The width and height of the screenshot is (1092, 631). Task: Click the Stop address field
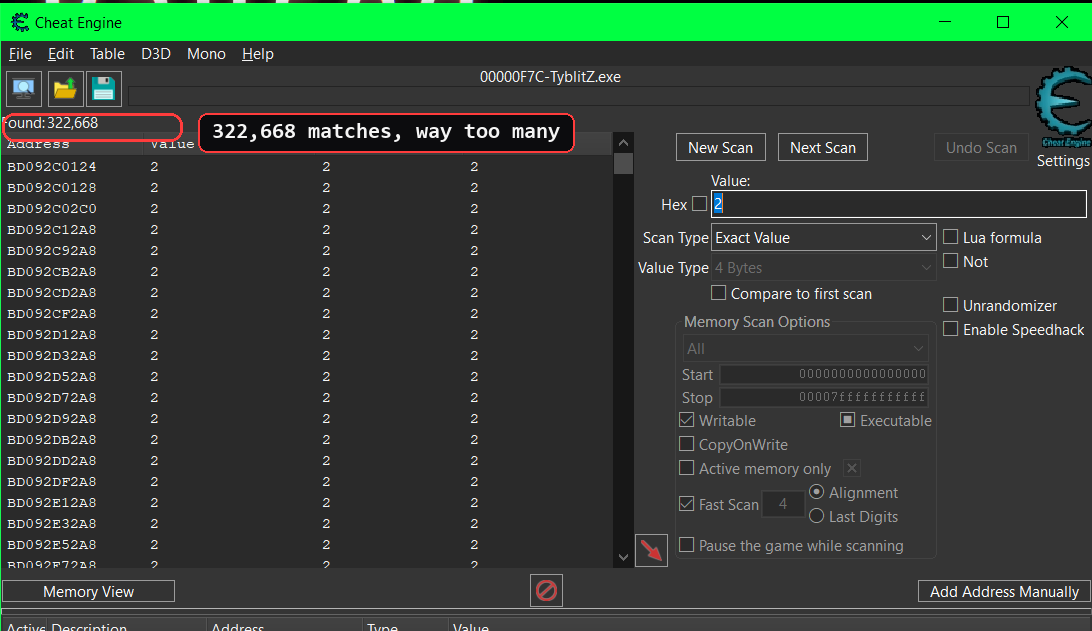[x=824, y=397]
